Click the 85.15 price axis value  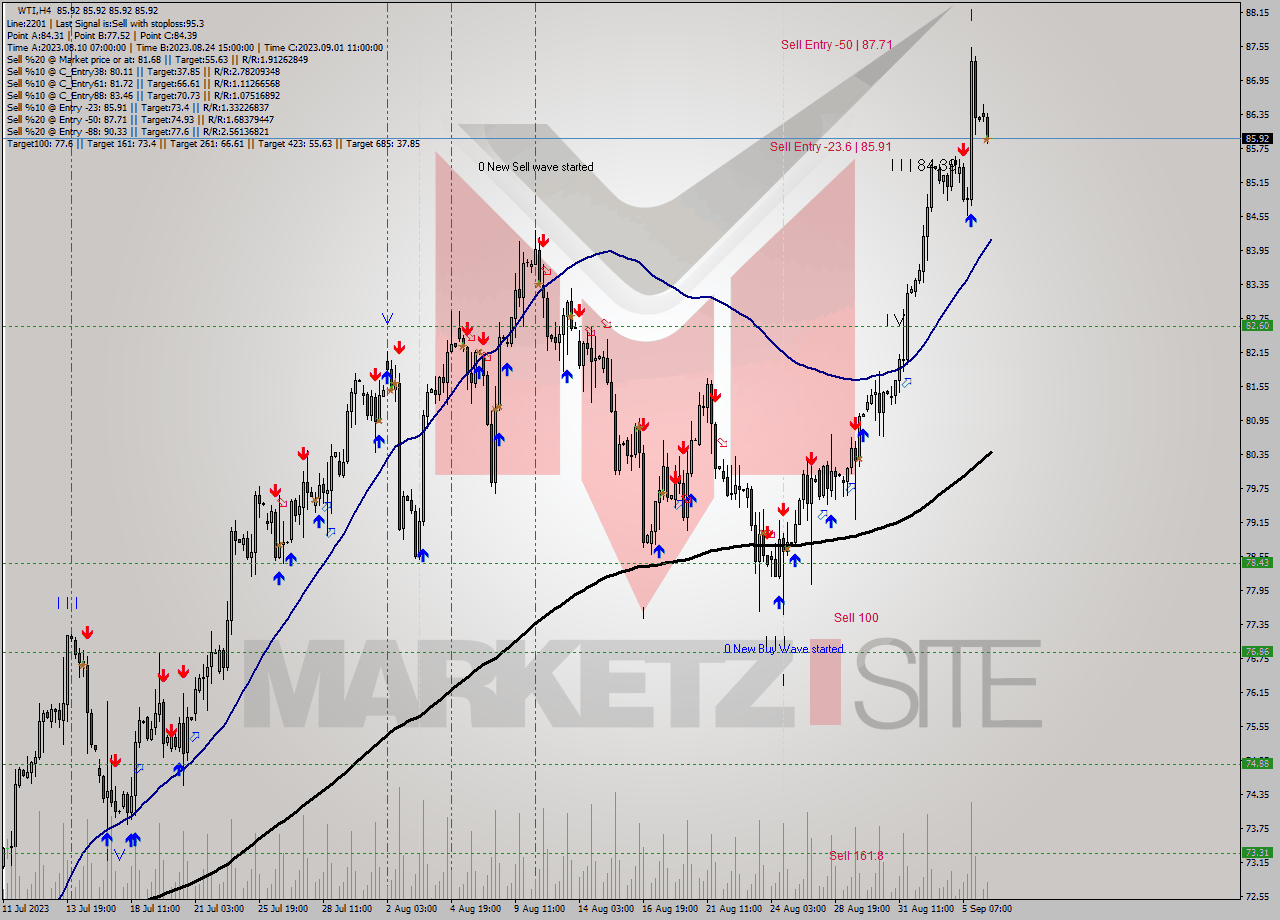pos(1257,182)
